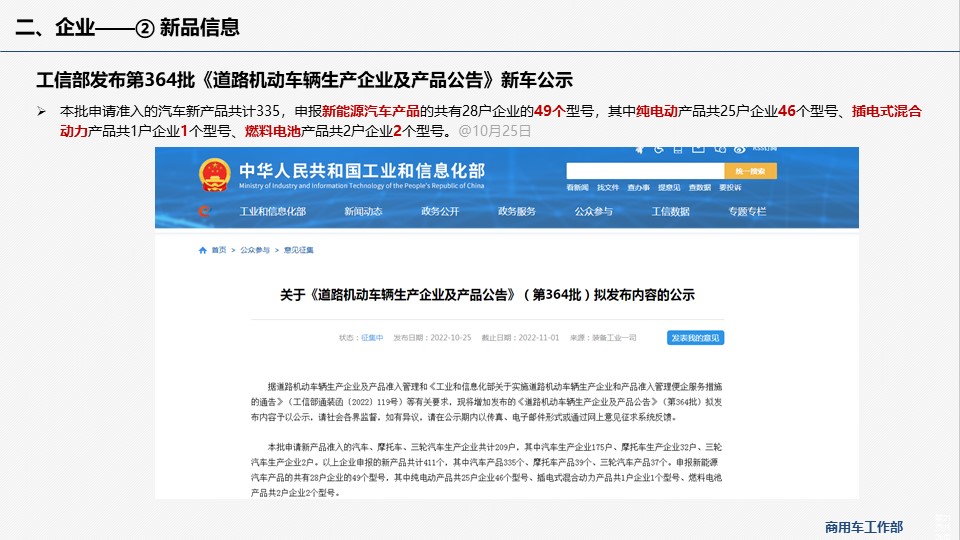Click the slide heading 工信部发布第364批
This screenshot has width=960, height=540.
click(304, 80)
